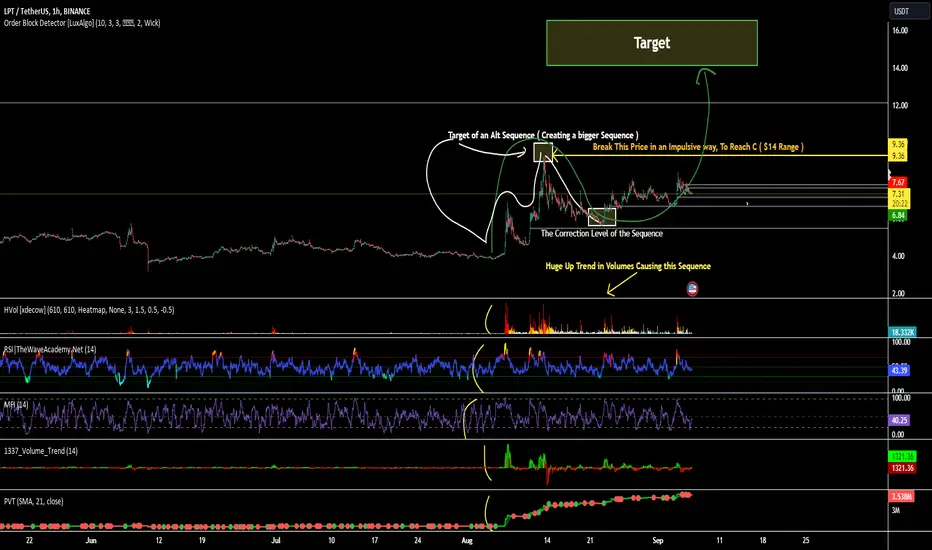
Task: Click the Aug date on time axis
Action: pos(467,540)
